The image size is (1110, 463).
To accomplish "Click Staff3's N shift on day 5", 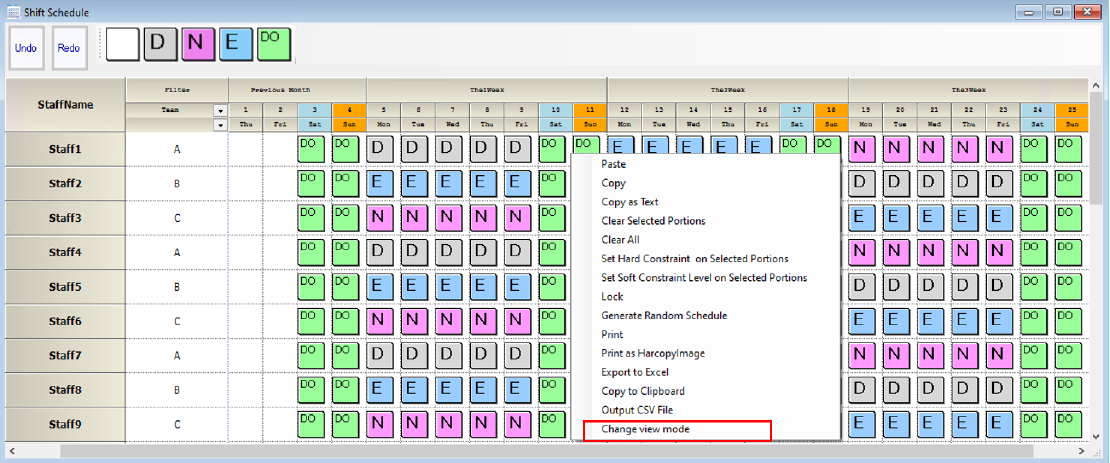I will click(382, 218).
